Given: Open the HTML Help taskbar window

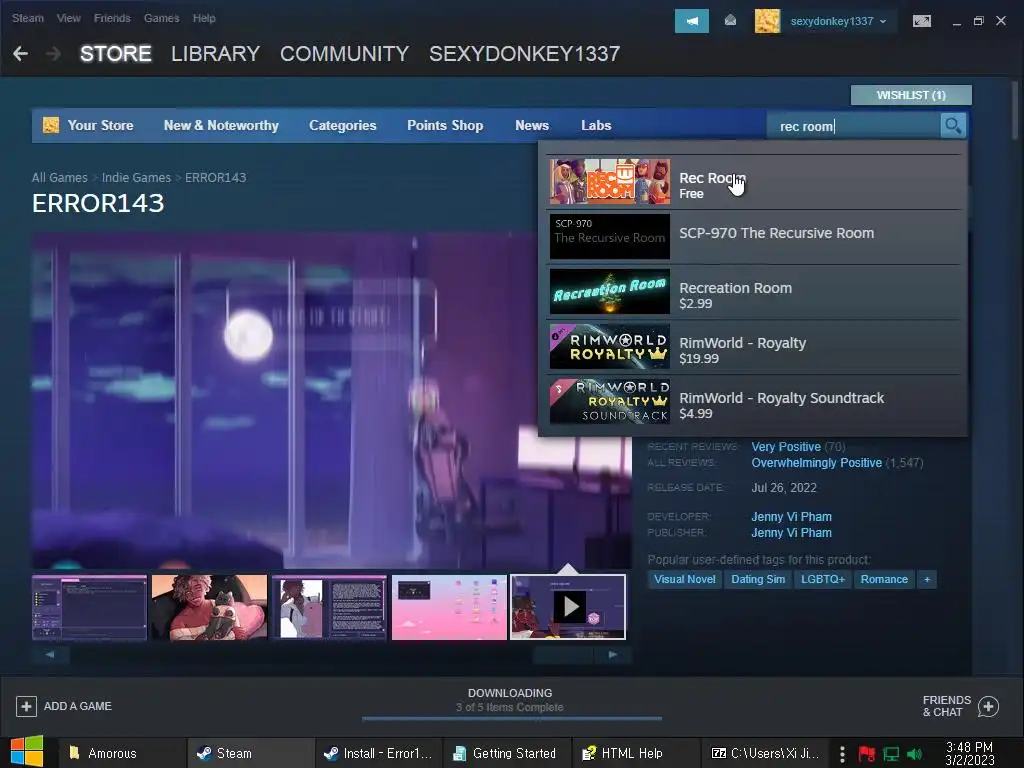Looking at the screenshot, I should tap(635, 753).
